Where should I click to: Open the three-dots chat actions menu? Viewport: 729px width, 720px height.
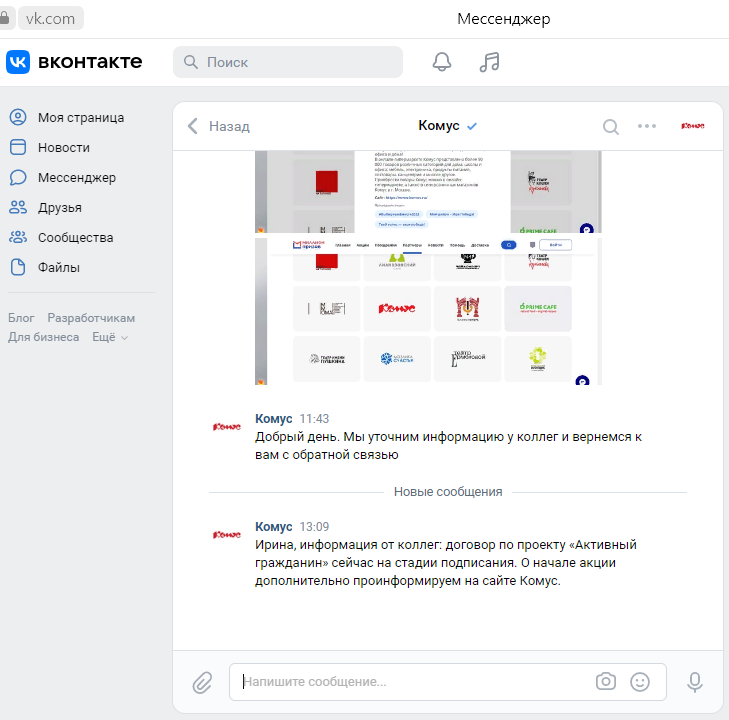[647, 126]
